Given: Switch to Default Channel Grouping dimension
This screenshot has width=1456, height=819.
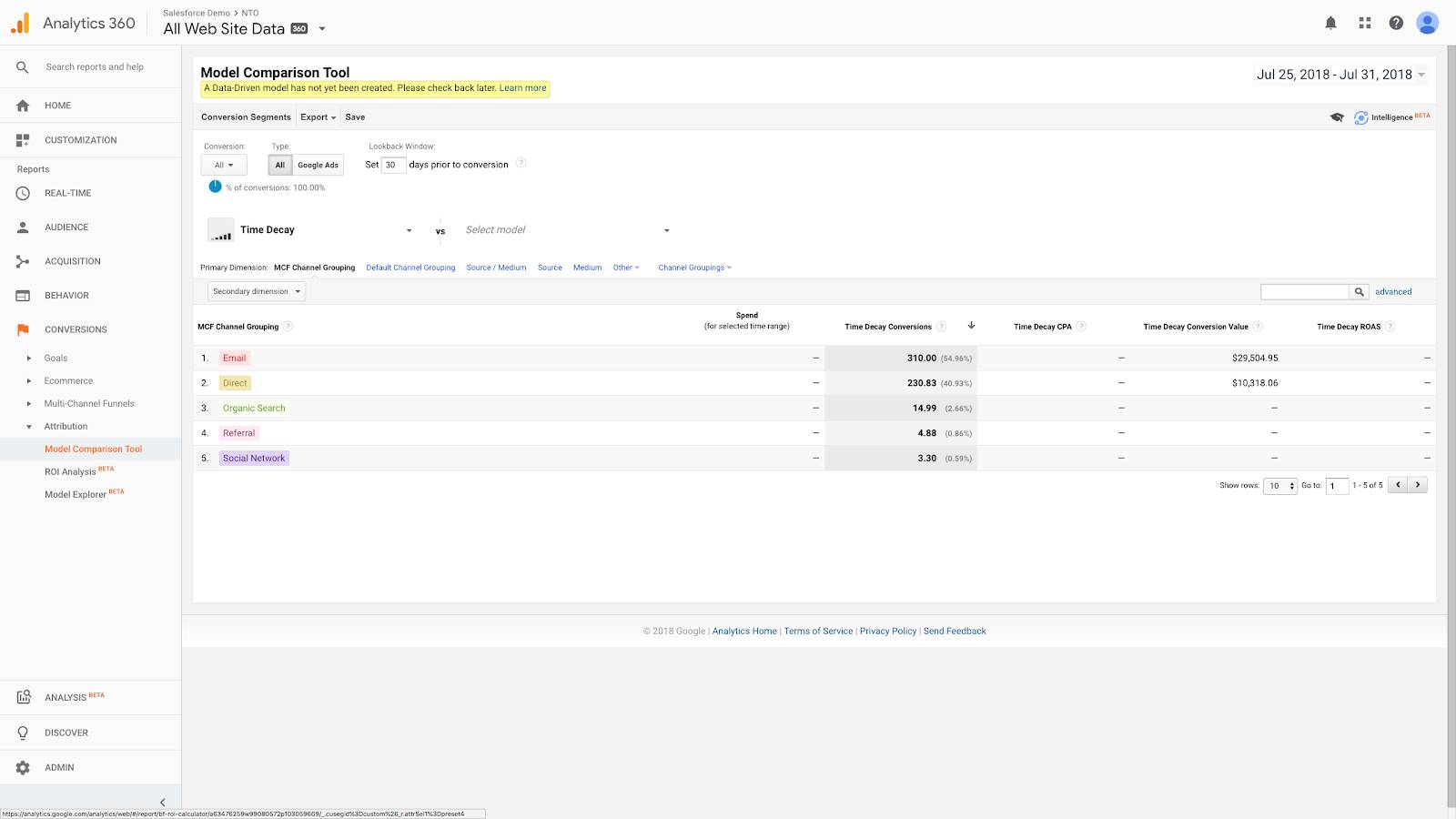Looking at the screenshot, I should tap(410, 268).
